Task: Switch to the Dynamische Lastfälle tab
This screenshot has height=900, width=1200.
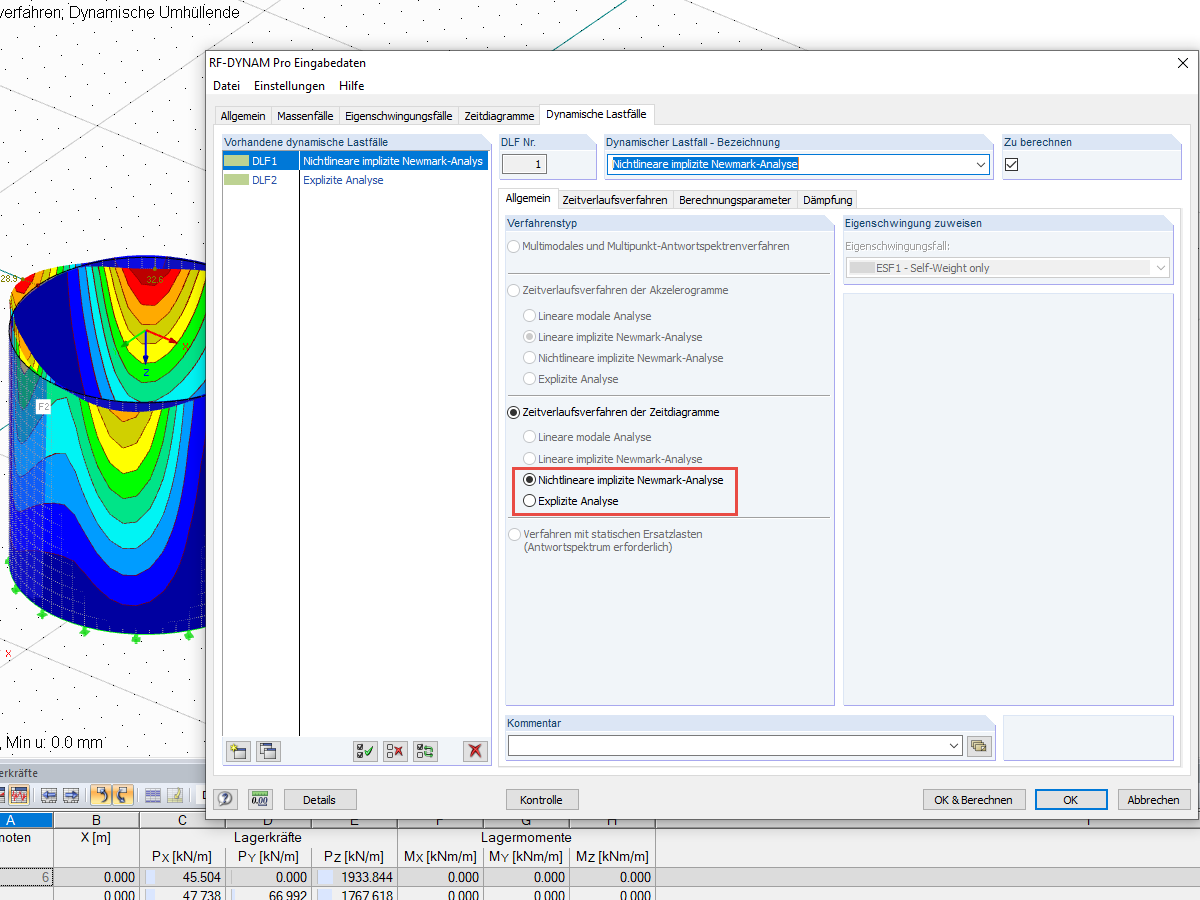Action: [x=596, y=115]
